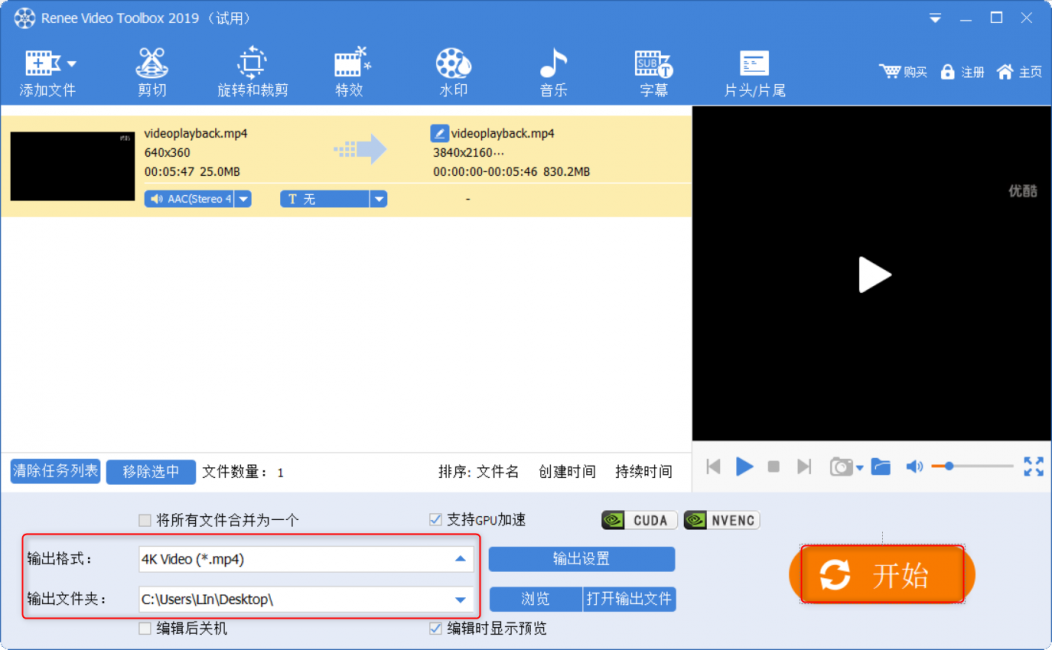
Task: Sort by file name (文件名)
Action: tap(497, 472)
